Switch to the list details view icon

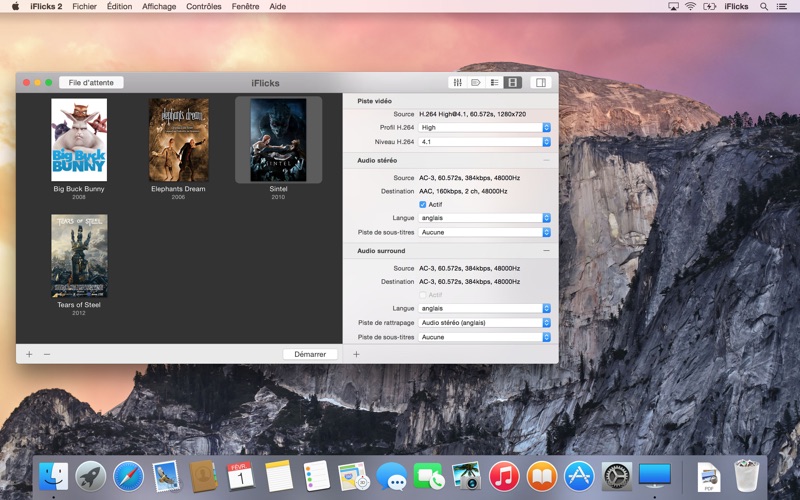[494, 82]
